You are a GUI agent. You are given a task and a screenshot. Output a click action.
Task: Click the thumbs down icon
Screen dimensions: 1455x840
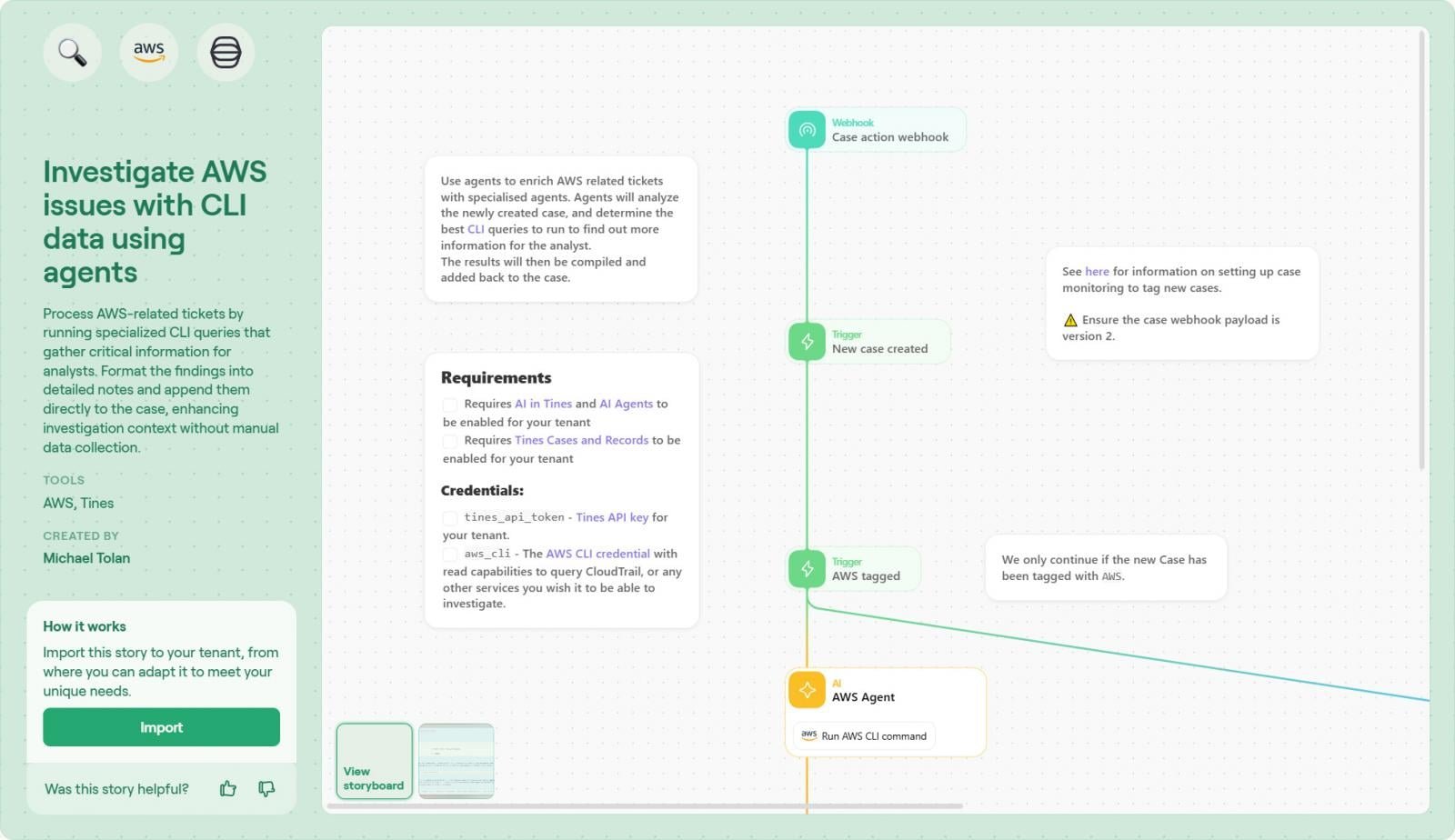(x=266, y=789)
